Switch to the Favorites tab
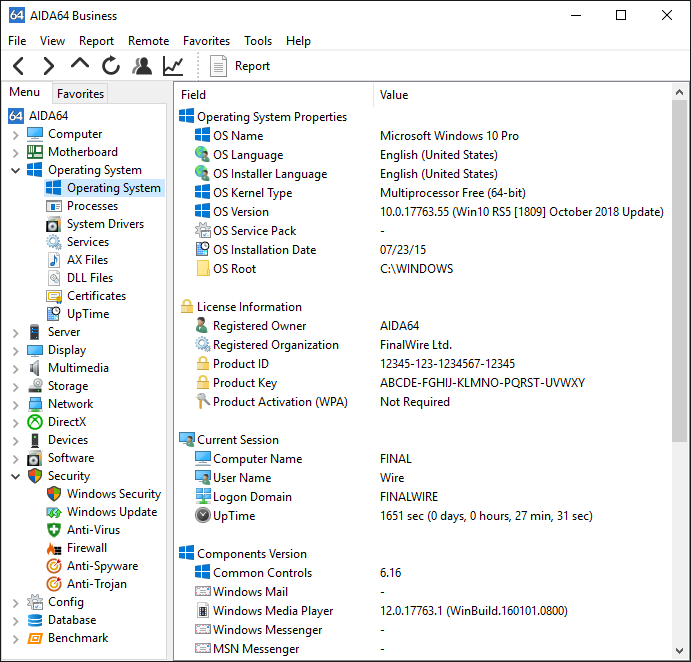Image resolution: width=691 pixels, height=662 pixels. tap(80, 94)
